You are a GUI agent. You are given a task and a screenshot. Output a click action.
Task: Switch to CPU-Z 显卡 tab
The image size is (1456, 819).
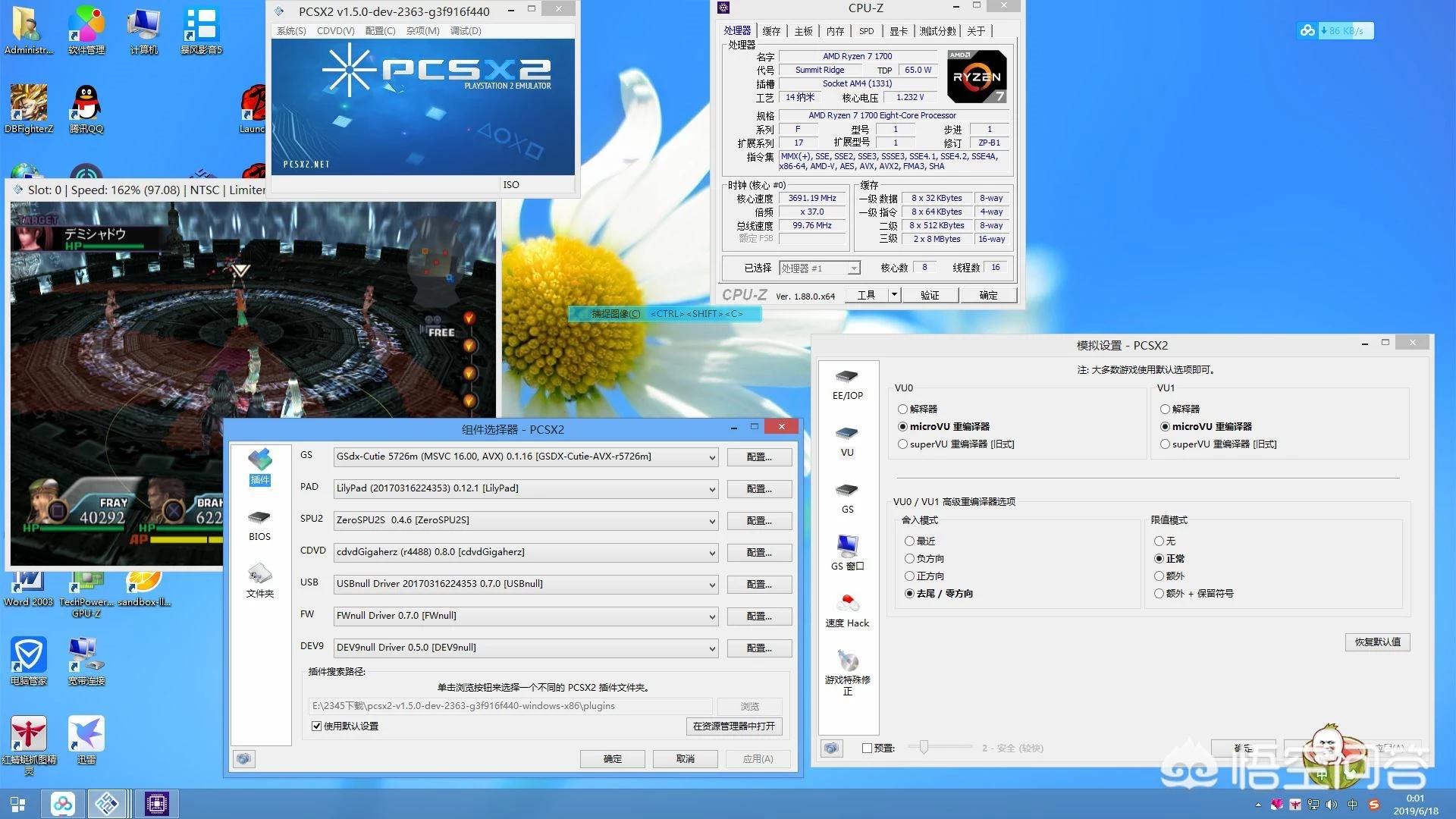[x=899, y=31]
